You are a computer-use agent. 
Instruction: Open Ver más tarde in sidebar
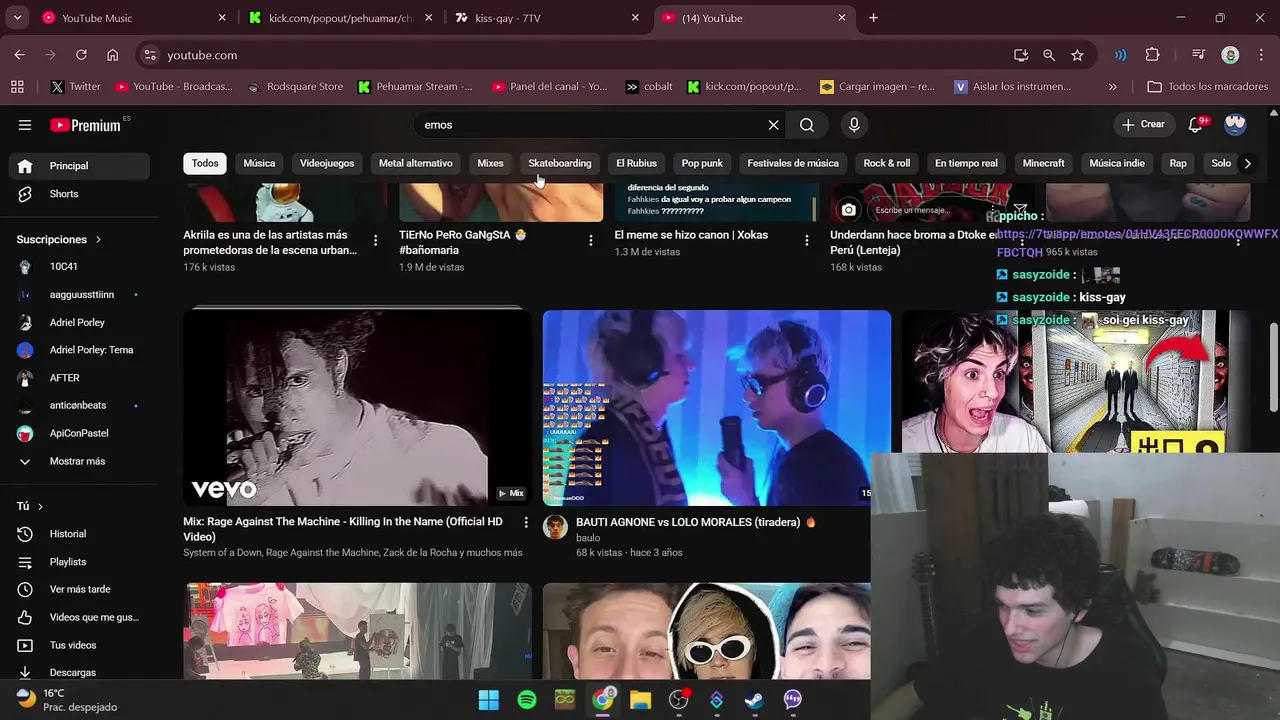pyautogui.click(x=80, y=590)
